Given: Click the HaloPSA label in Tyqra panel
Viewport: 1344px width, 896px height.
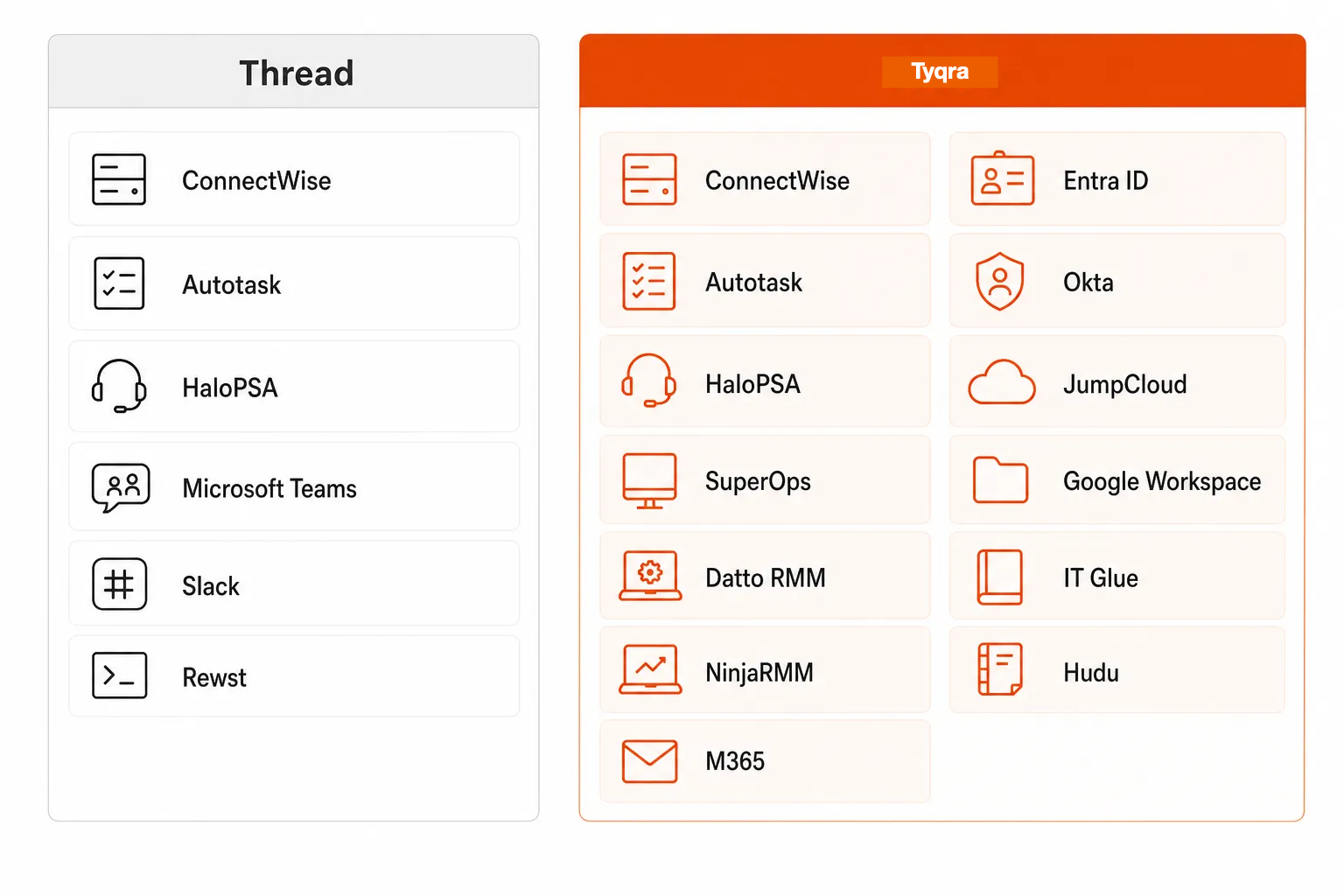Looking at the screenshot, I should coord(753,384).
